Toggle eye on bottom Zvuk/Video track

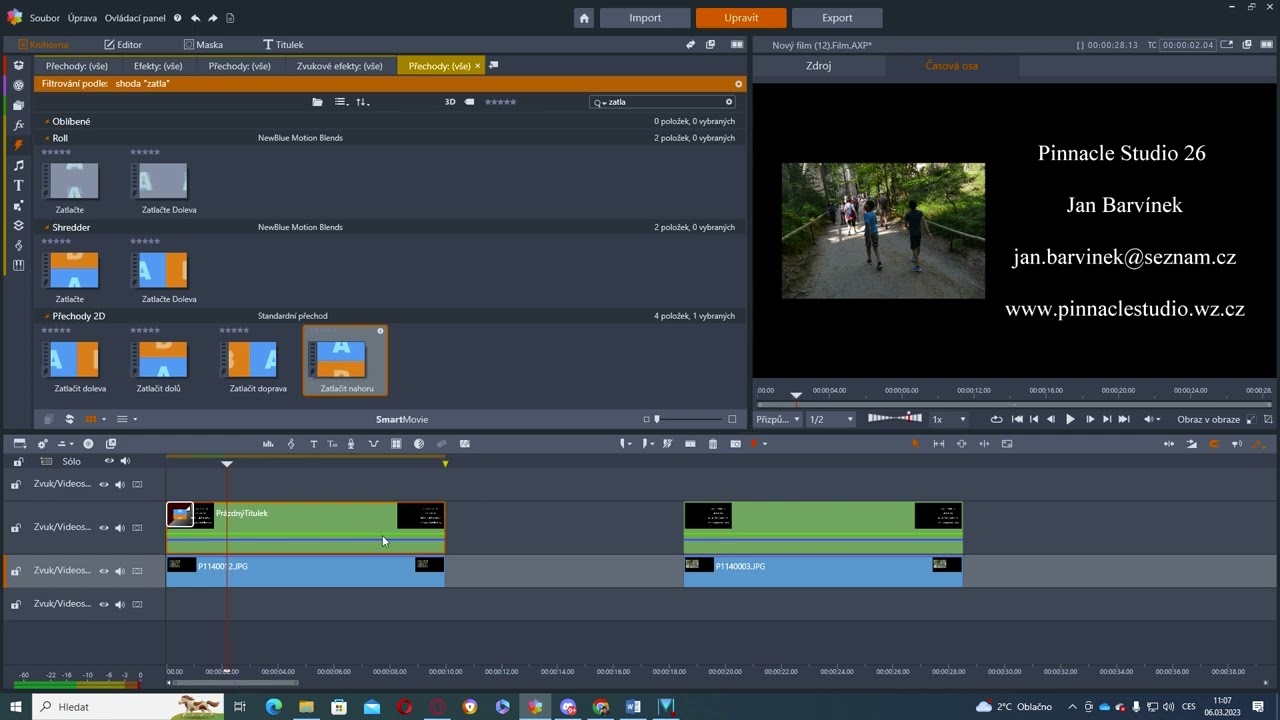103,604
